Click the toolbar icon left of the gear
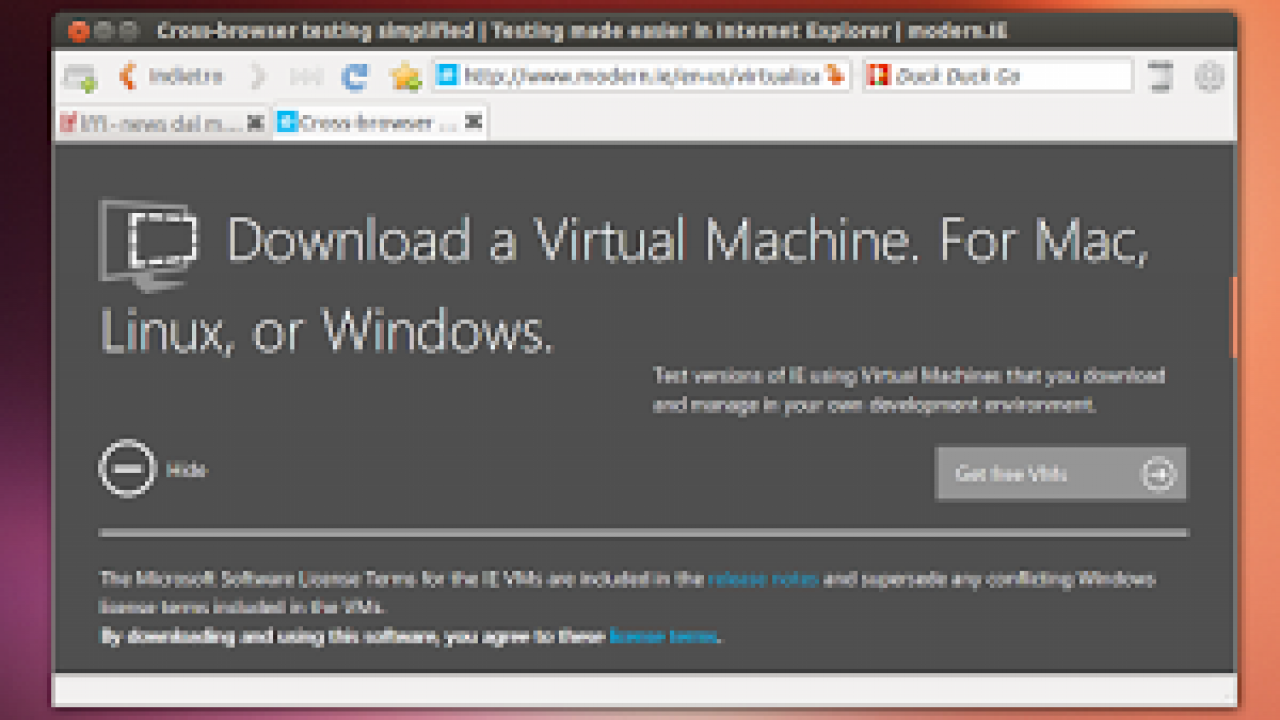This screenshot has height=720, width=1280. pyautogui.click(x=1160, y=77)
